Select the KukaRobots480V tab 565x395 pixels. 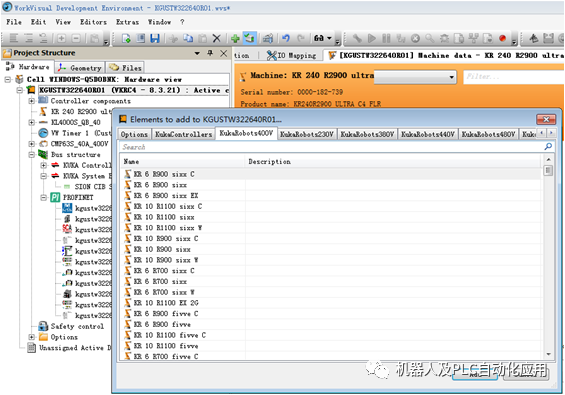(x=488, y=134)
